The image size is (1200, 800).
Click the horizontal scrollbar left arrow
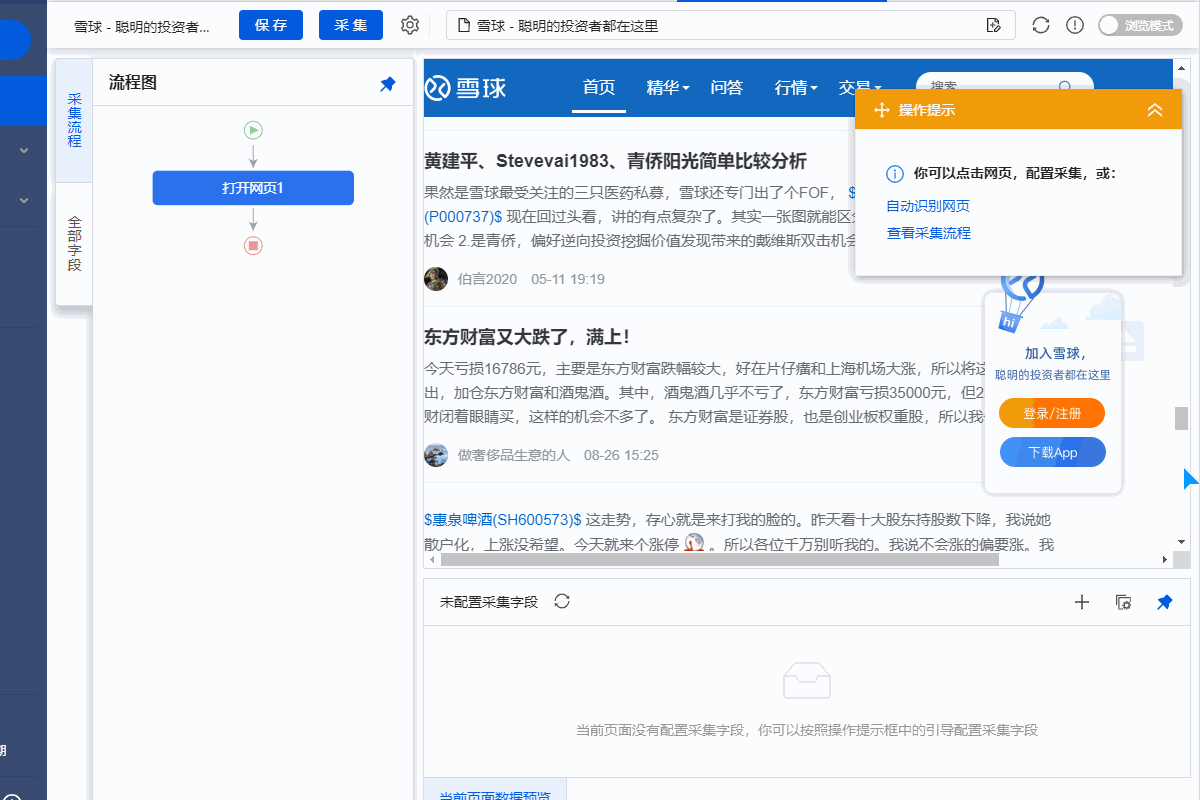[431, 560]
